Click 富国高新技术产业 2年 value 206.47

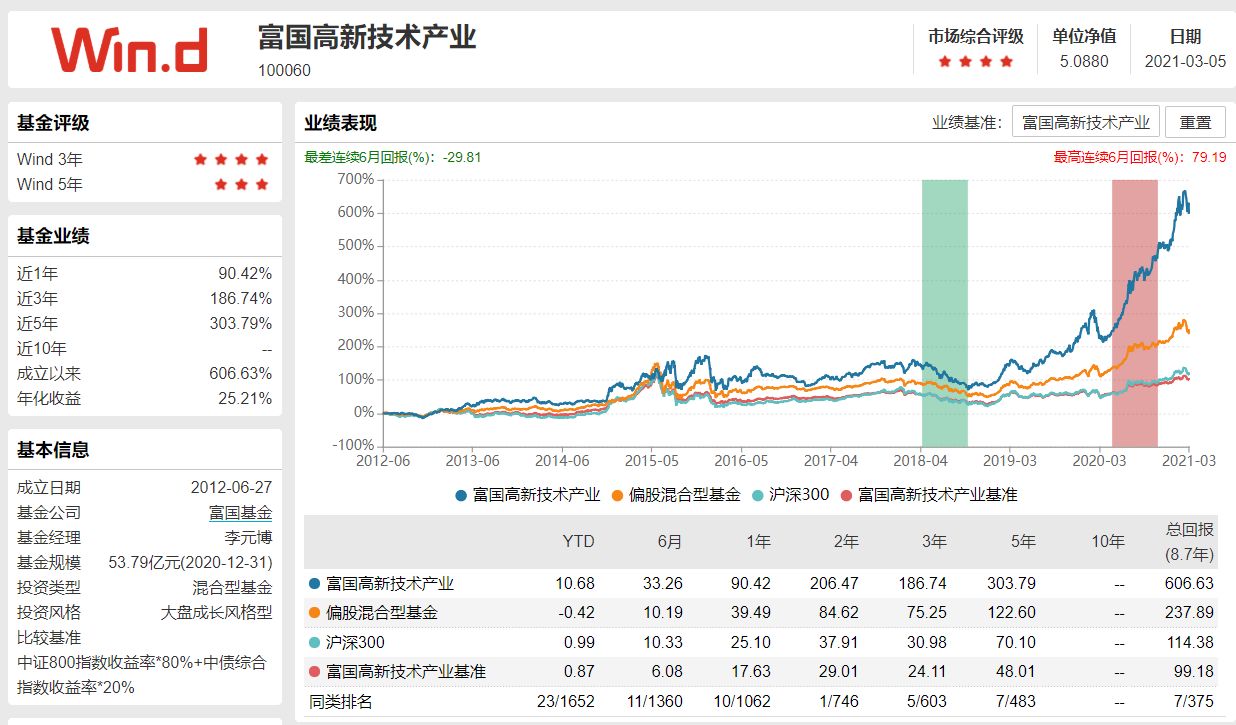[835, 583]
